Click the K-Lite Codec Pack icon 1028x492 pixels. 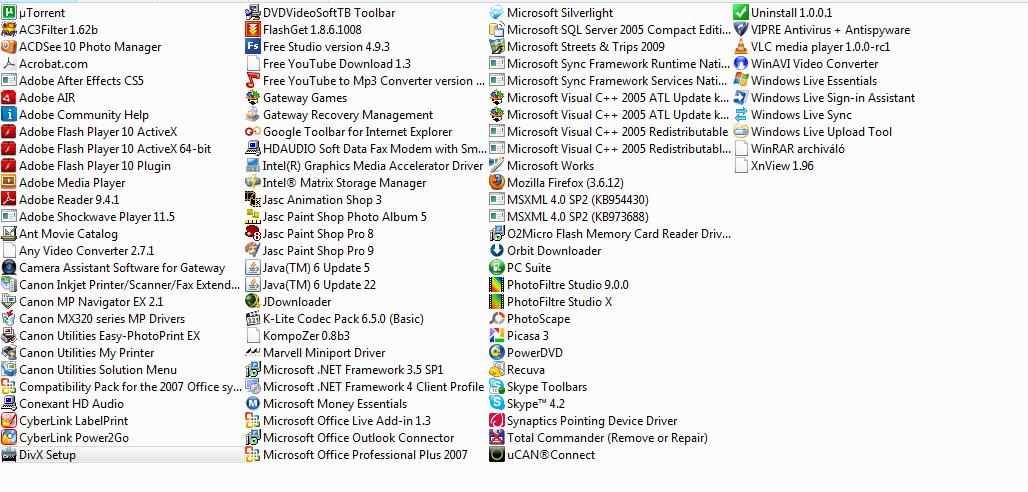[x=252, y=319]
